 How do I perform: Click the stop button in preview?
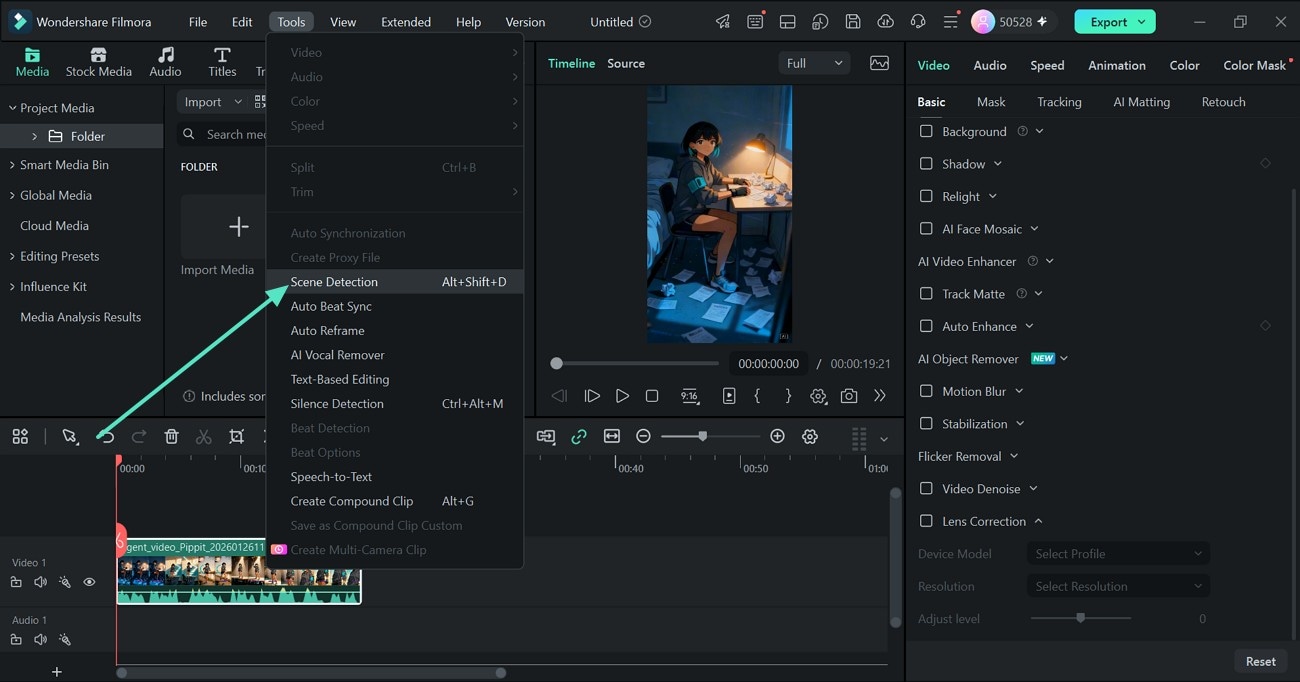coord(652,396)
